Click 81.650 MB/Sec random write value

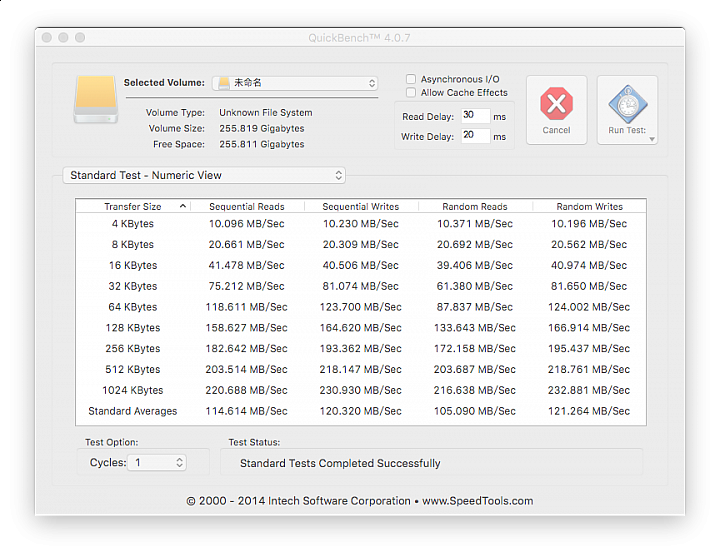[x=589, y=286]
